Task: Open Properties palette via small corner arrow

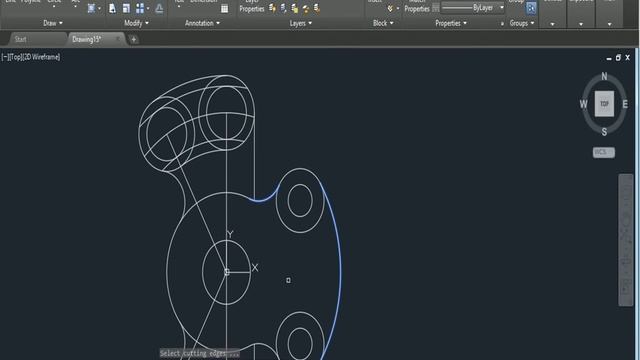Action: 502,24
